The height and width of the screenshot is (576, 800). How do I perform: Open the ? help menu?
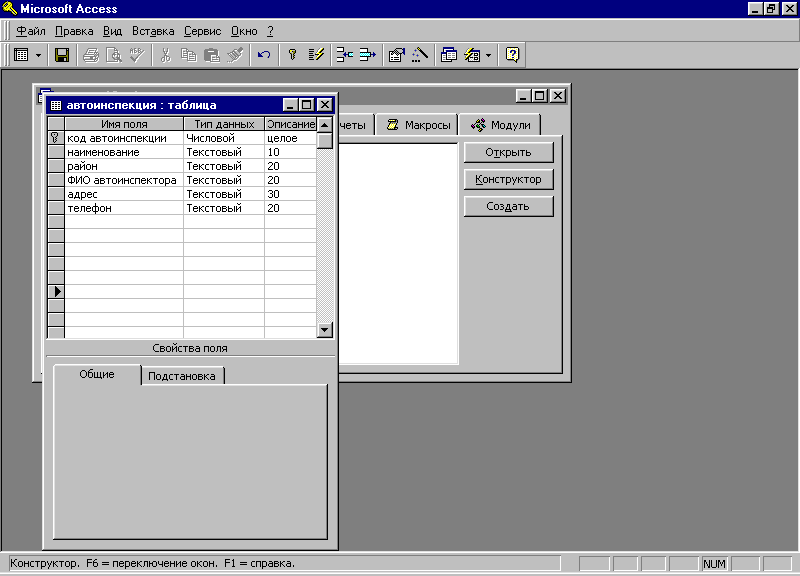270,31
